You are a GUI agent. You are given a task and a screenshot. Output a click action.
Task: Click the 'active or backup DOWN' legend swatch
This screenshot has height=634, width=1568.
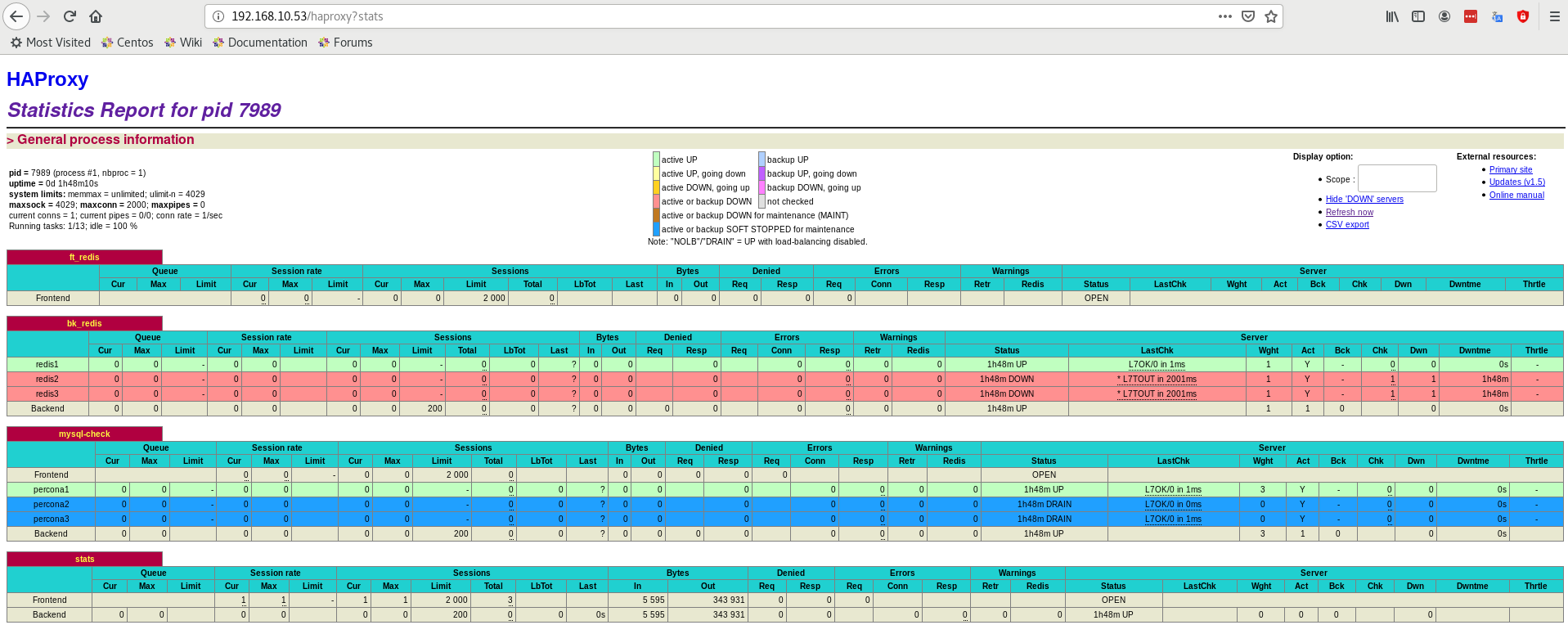tap(656, 201)
